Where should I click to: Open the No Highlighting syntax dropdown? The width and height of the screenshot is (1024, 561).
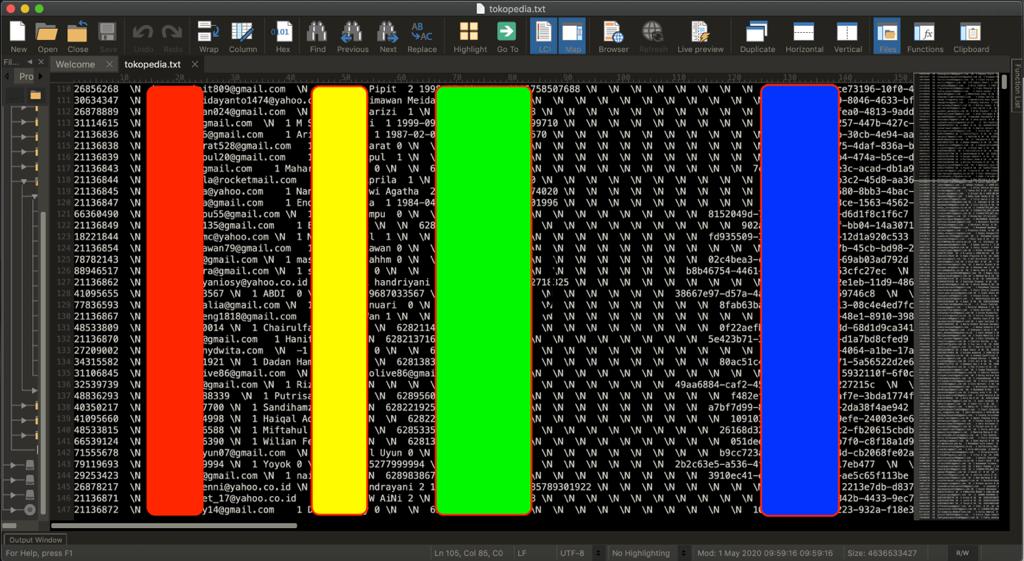click(646, 553)
